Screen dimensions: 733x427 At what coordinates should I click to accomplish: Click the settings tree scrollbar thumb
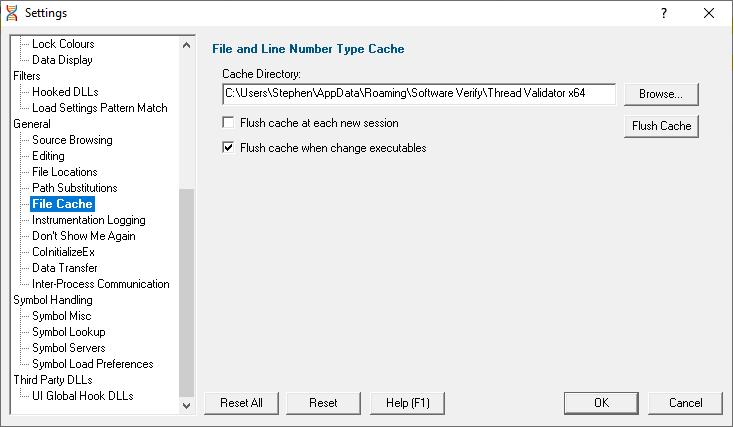pyautogui.click(x=187, y=293)
